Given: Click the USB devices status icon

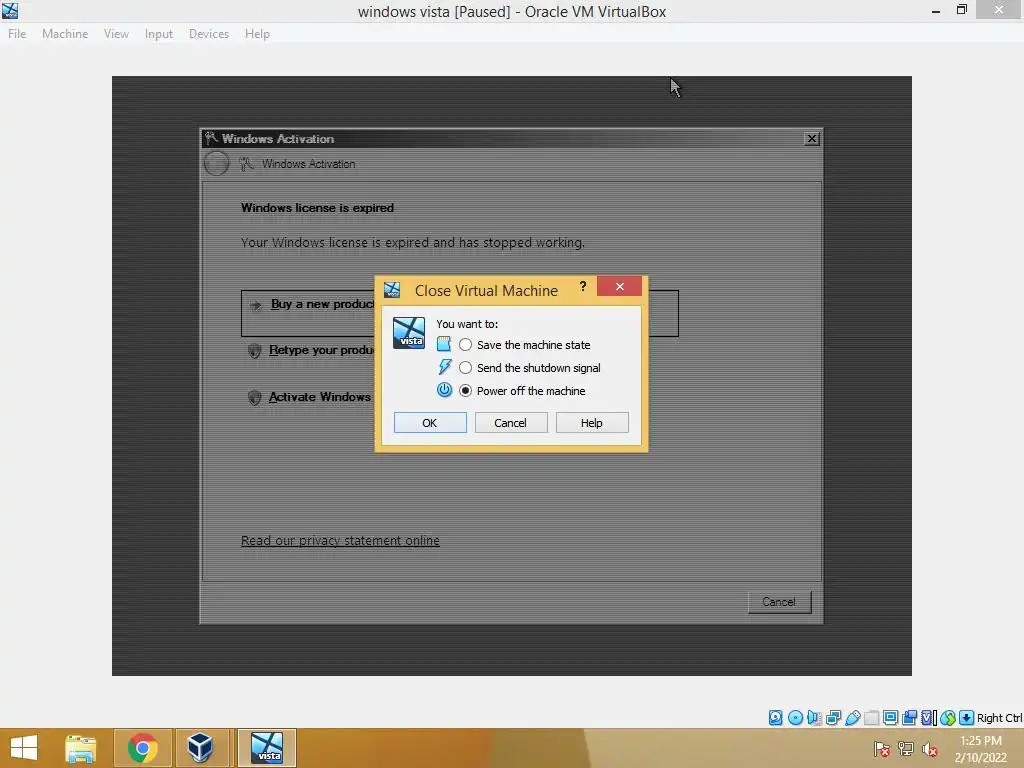Looking at the screenshot, I should pos(852,718).
